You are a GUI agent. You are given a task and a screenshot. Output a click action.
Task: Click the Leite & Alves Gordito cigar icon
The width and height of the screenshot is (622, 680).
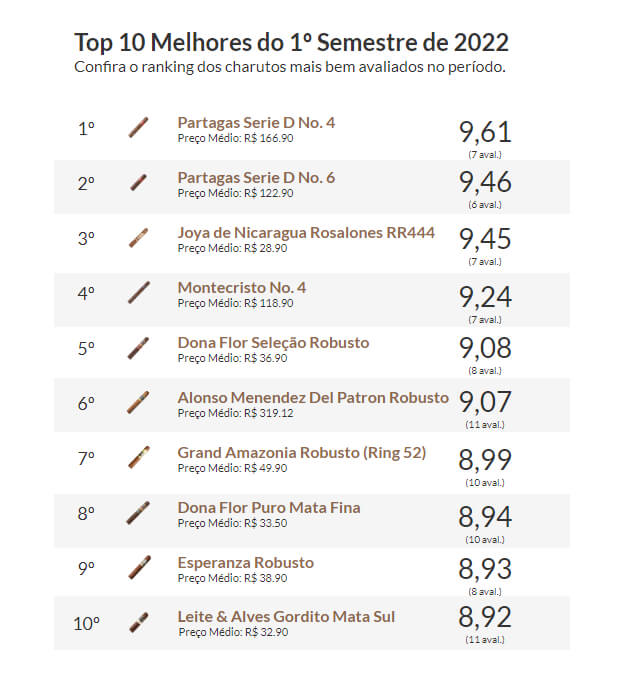click(x=139, y=622)
